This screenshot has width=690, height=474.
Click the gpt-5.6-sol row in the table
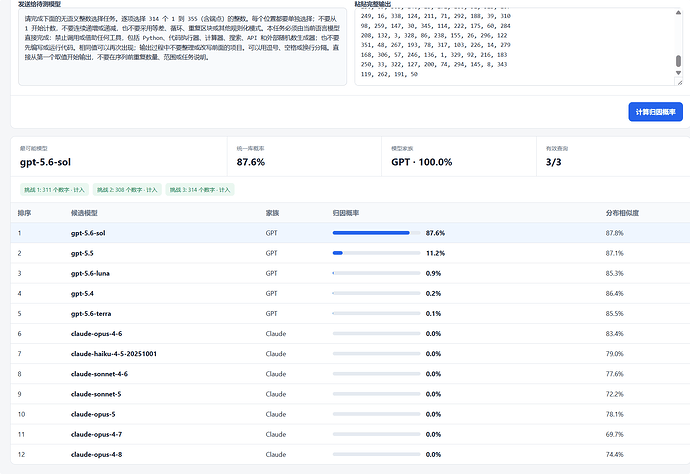tap(350, 233)
